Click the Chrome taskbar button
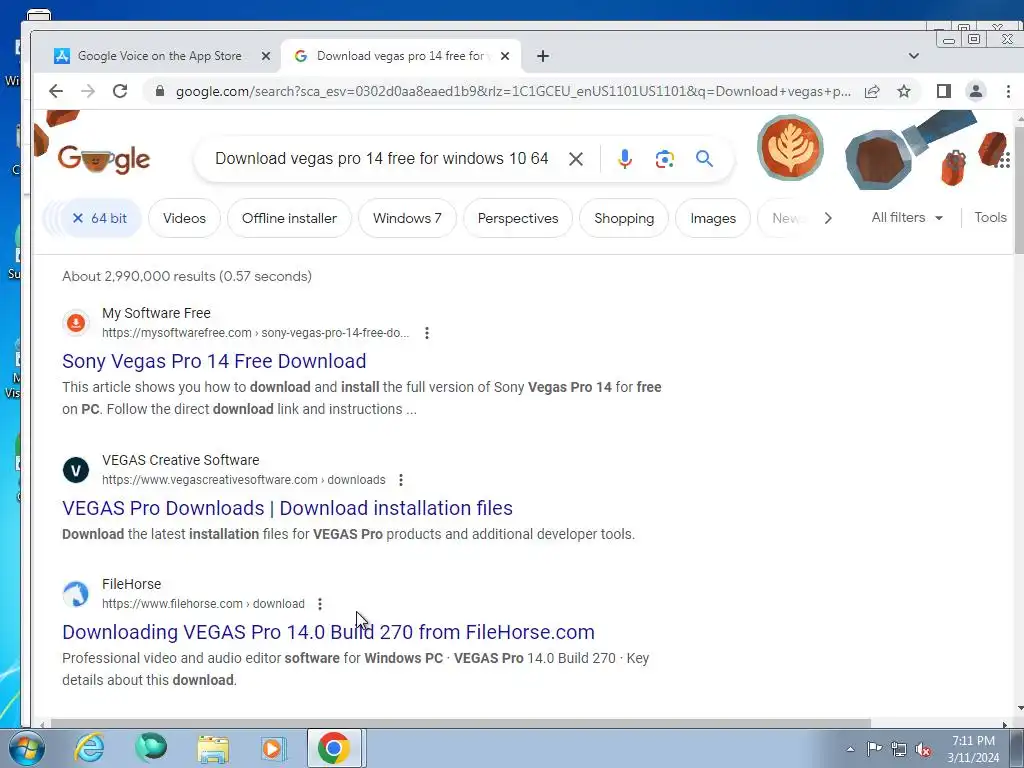Image resolution: width=1024 pixels, height=768 pixels. (334, 748)
